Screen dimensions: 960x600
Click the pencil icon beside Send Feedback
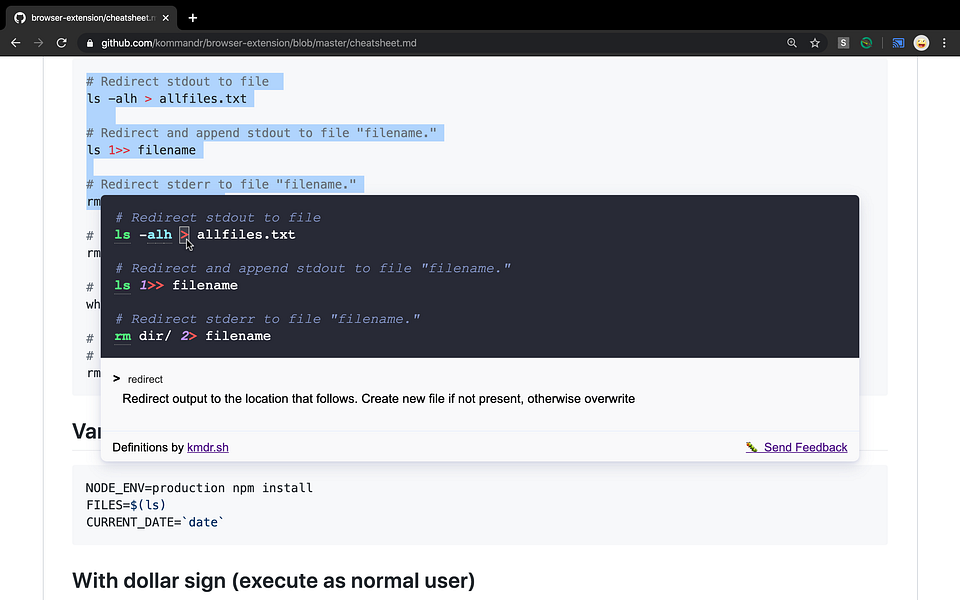(x=751, y=447)
